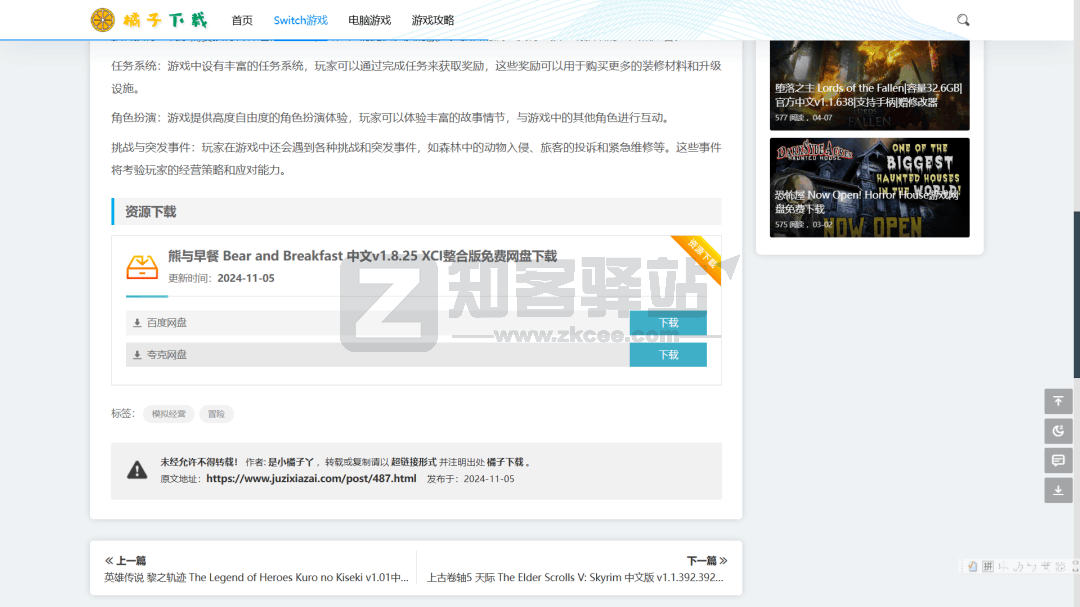Select the 冒险 tag

click(216, 414)
